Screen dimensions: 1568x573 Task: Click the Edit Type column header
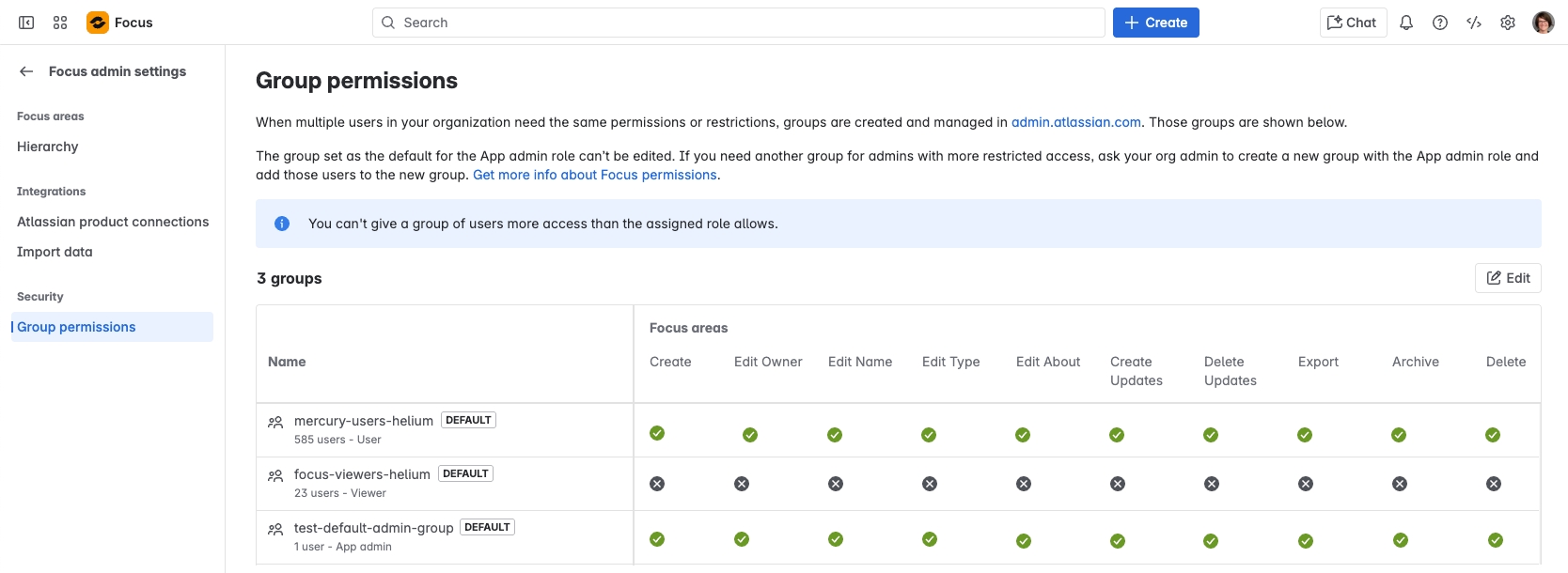point(950,362)
